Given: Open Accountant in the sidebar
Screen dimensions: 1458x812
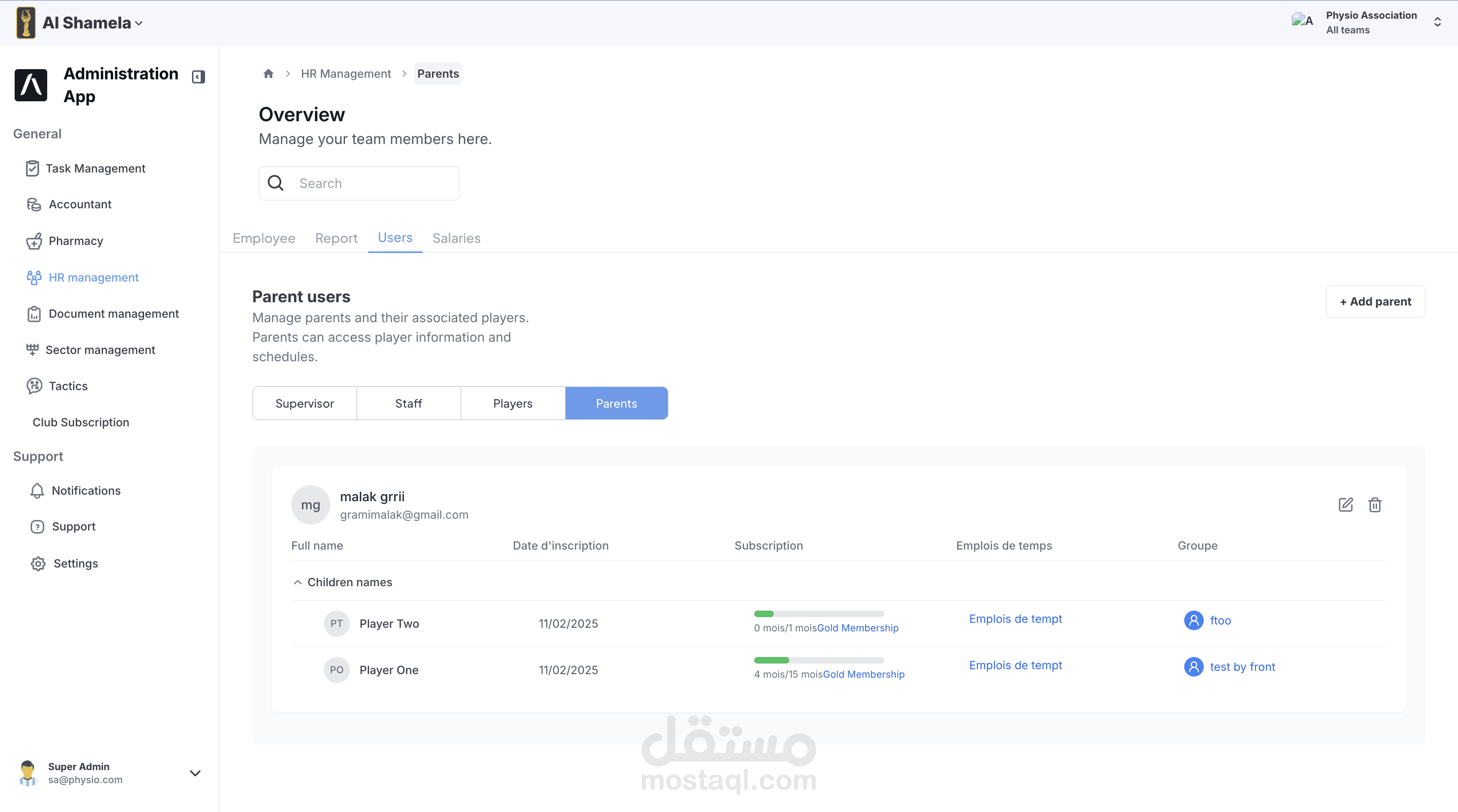Looking at the screenshot, I should pyautogui.click(x=81, y=204).
